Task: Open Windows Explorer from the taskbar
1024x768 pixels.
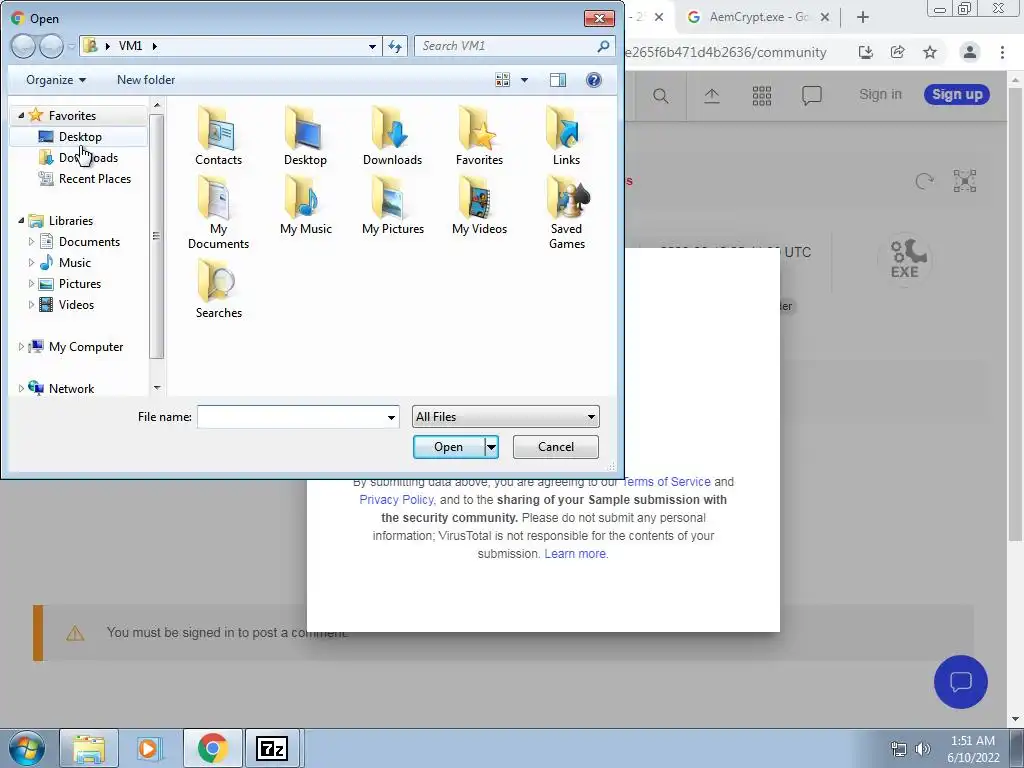Action: pos(89,748)
